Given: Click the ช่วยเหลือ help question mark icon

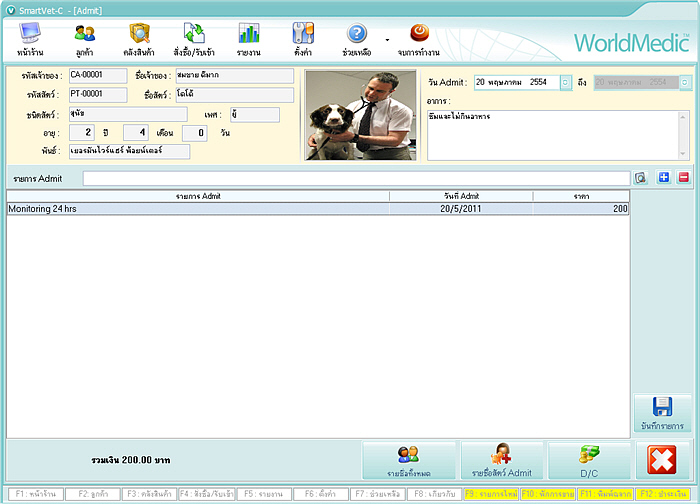Looking at the screenshot, I should click(357, 38).
